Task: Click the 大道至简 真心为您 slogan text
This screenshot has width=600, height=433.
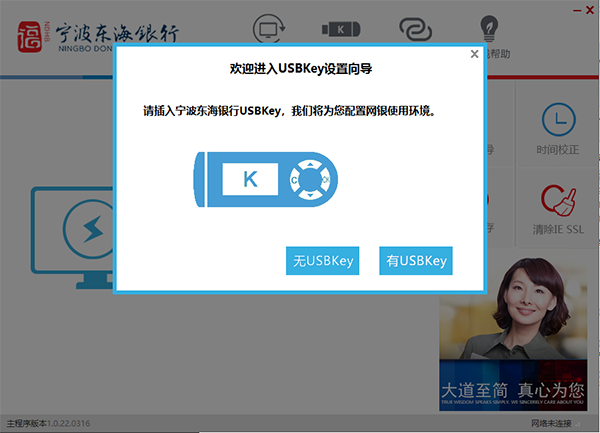Action: [x=513, y=391]
